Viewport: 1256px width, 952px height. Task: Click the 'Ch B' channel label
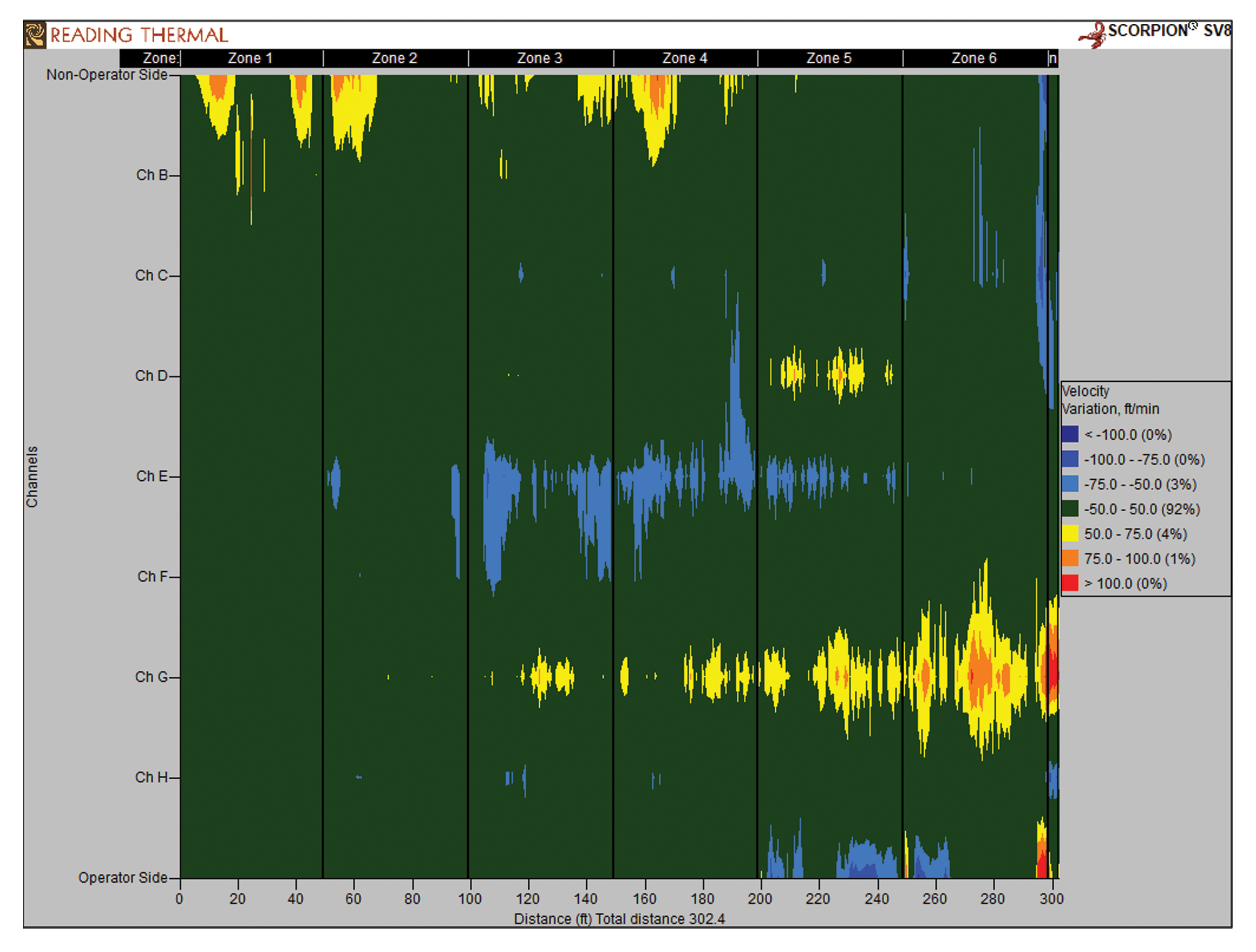[152, 176]
